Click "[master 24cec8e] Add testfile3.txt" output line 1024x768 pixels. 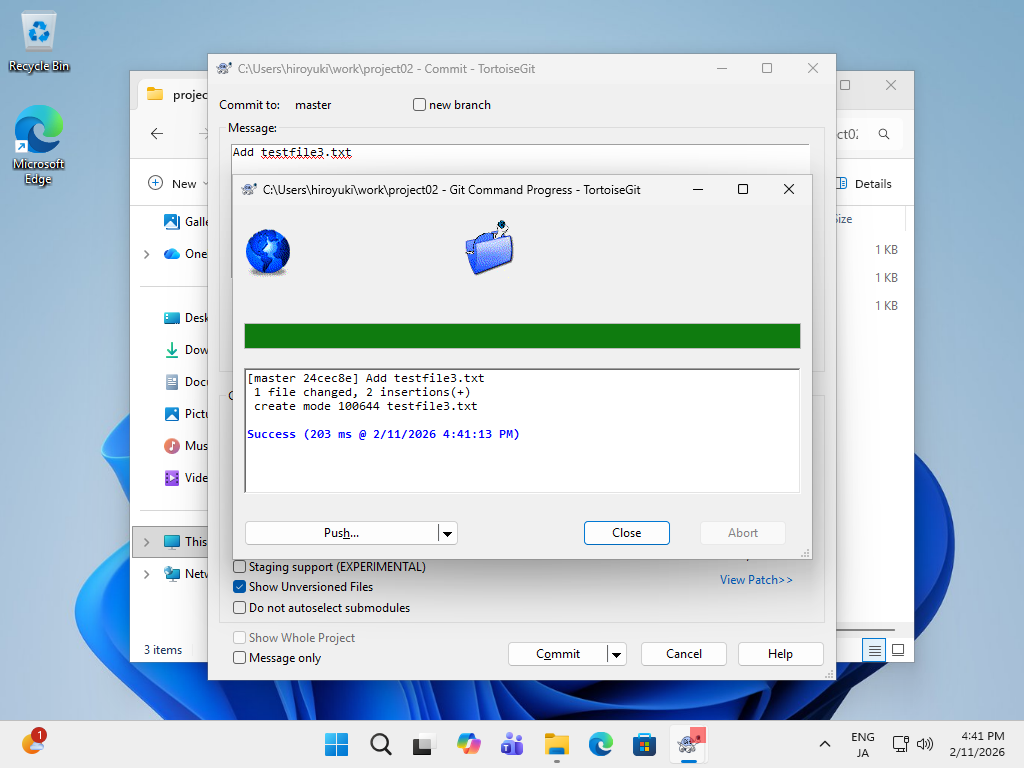[366, 378]
